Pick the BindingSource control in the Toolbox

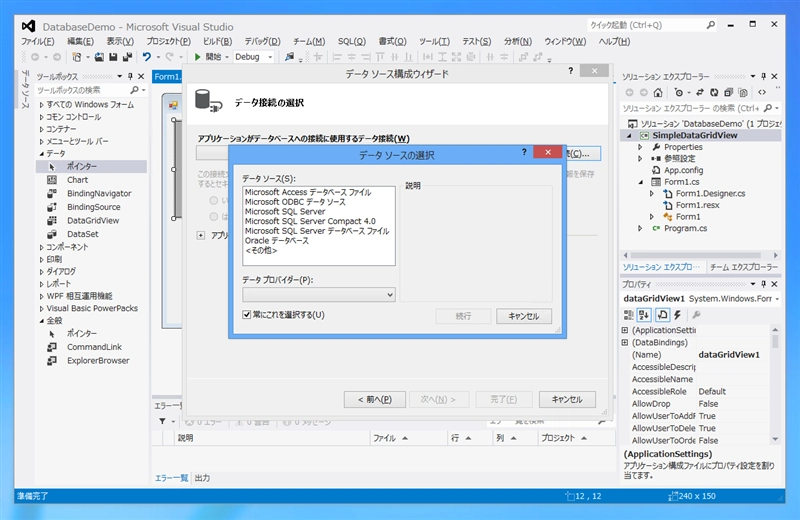pos(94,207)
